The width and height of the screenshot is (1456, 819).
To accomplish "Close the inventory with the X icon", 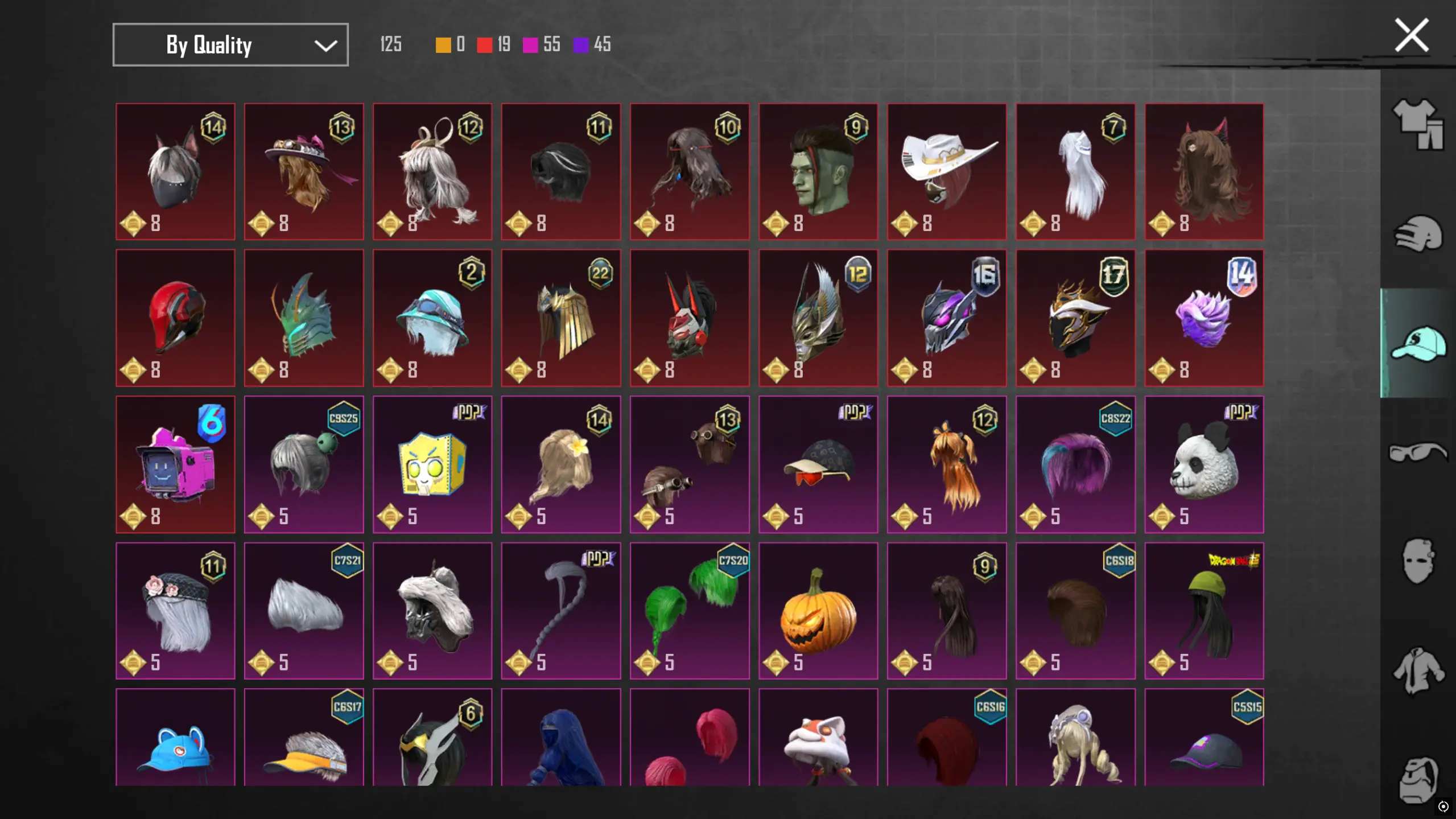I will tap(1412, 35).
